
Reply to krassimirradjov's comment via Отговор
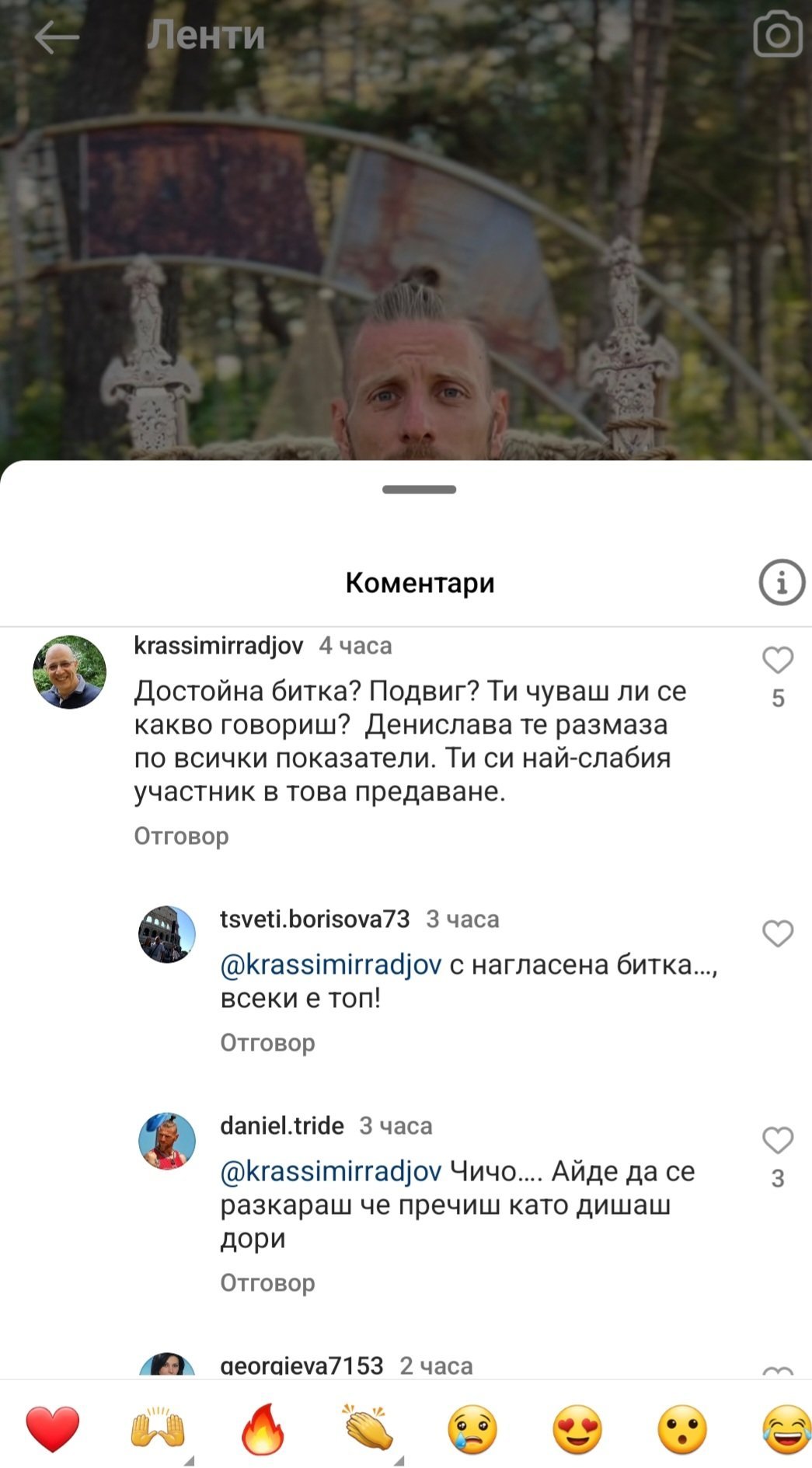(x=181, y=836)
